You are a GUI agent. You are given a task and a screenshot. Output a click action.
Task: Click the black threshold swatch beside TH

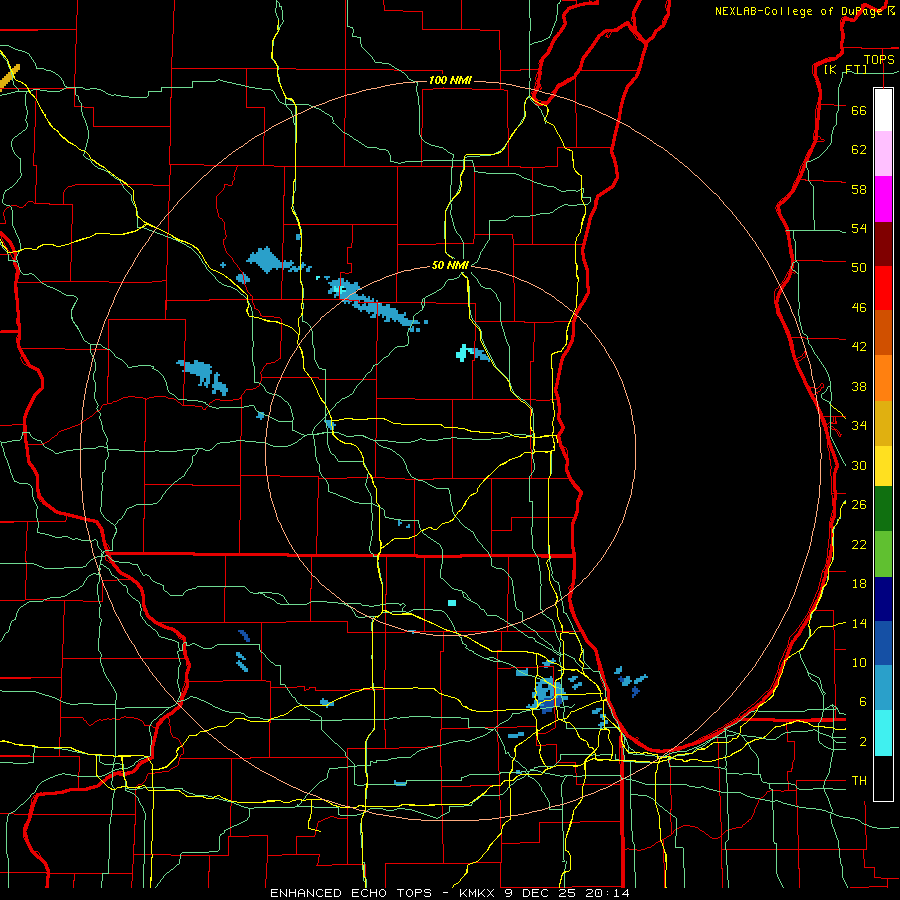tap(883, 778)
